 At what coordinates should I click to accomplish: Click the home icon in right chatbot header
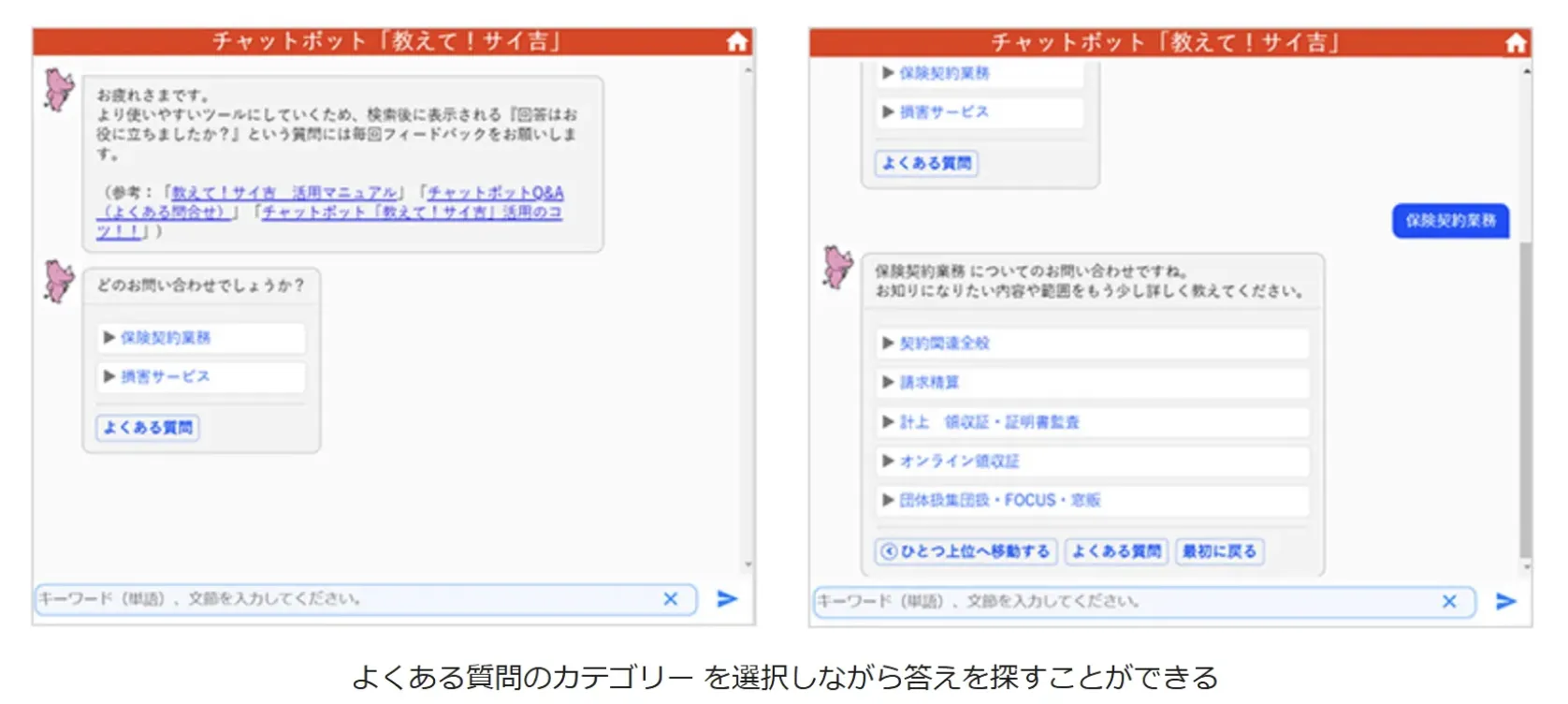(1516, 43)
